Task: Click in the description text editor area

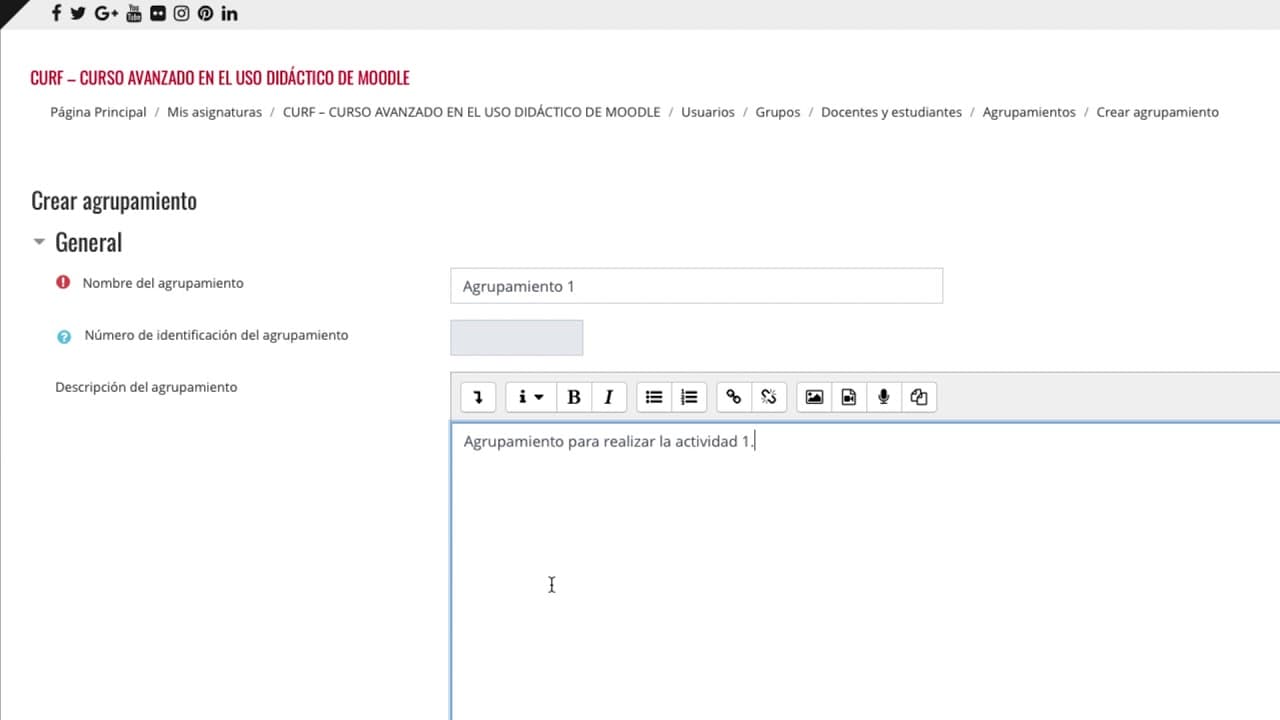Action: coord(865,570)
